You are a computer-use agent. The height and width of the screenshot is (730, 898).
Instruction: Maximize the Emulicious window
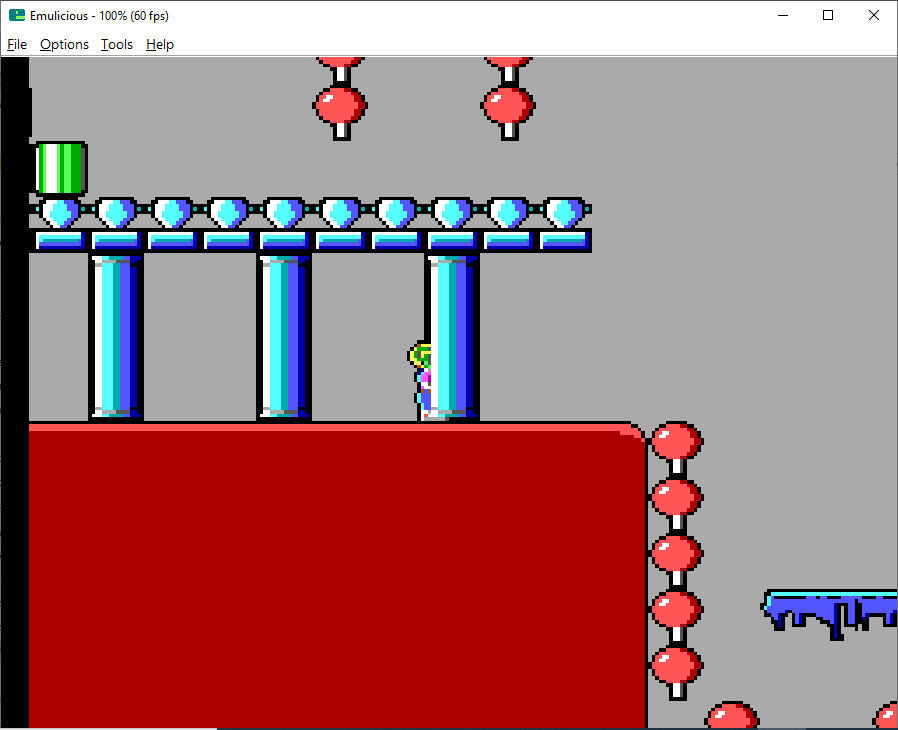pyautogui.click(x=828, y=15)
